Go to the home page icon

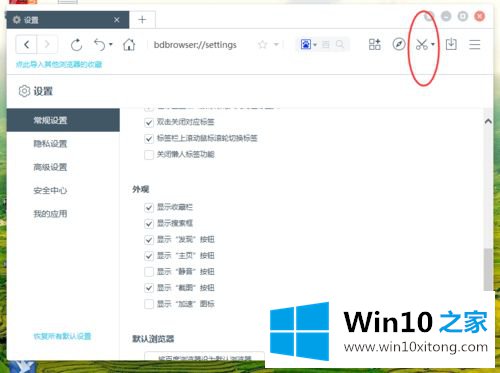pyautogui.click(x=129, y=44)
